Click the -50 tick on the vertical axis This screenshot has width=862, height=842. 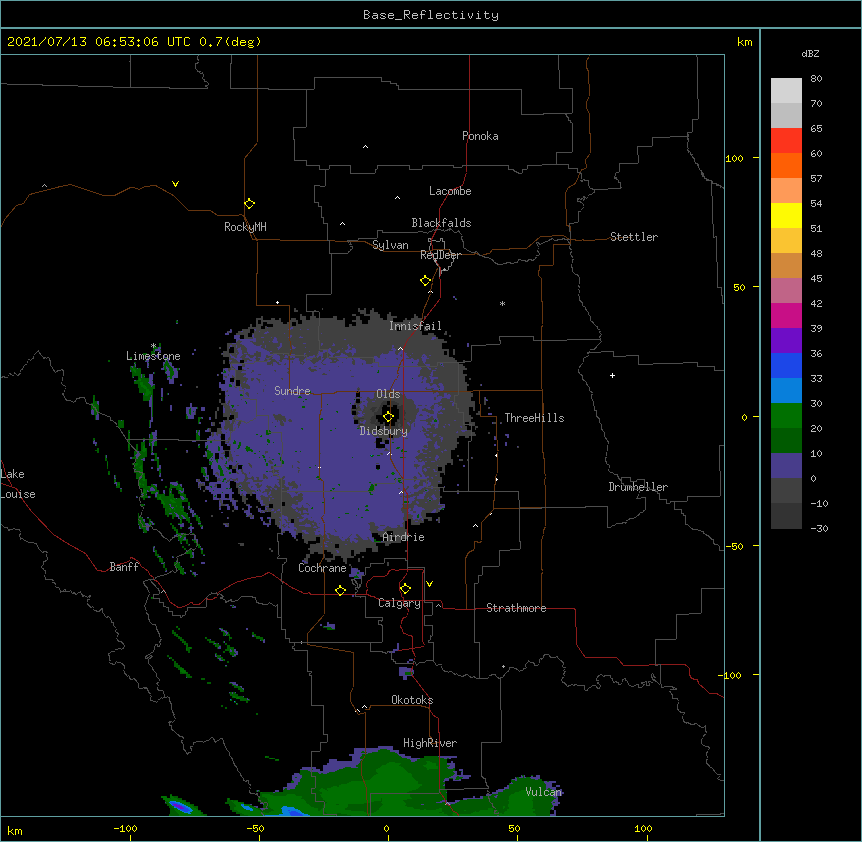coord(734,546)
